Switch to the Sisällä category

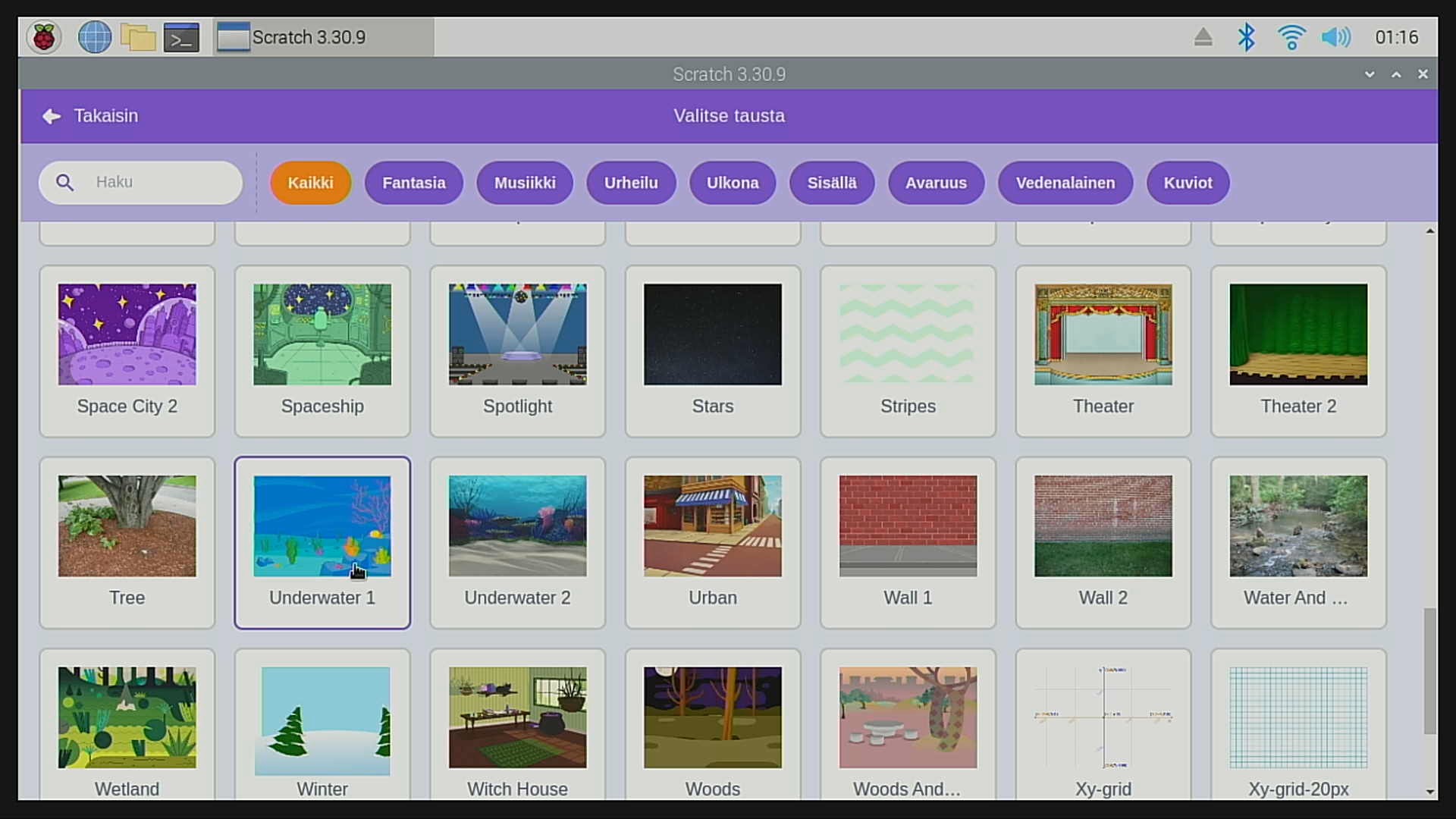tap(832, 183)
